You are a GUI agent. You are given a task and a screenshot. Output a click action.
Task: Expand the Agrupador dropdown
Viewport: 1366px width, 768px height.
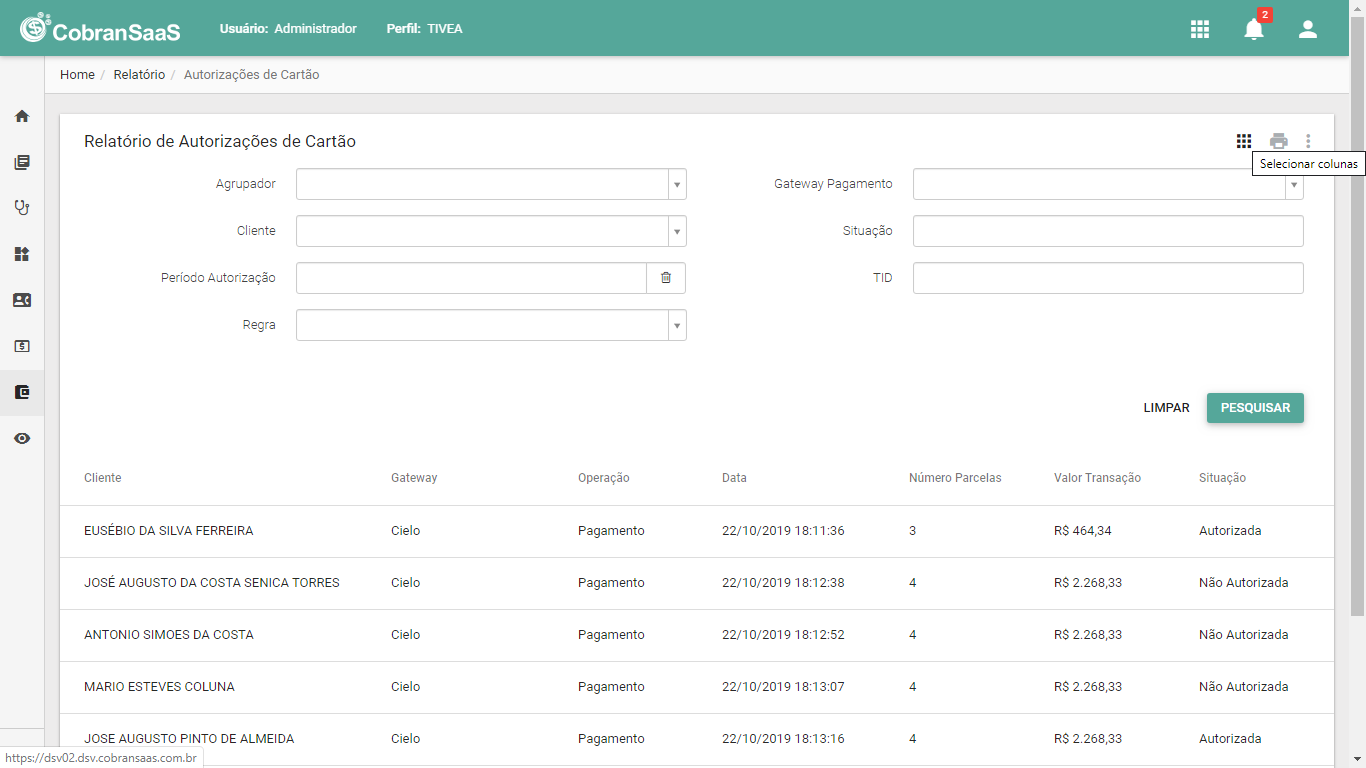pyautogui.click(x=677, y=185)
